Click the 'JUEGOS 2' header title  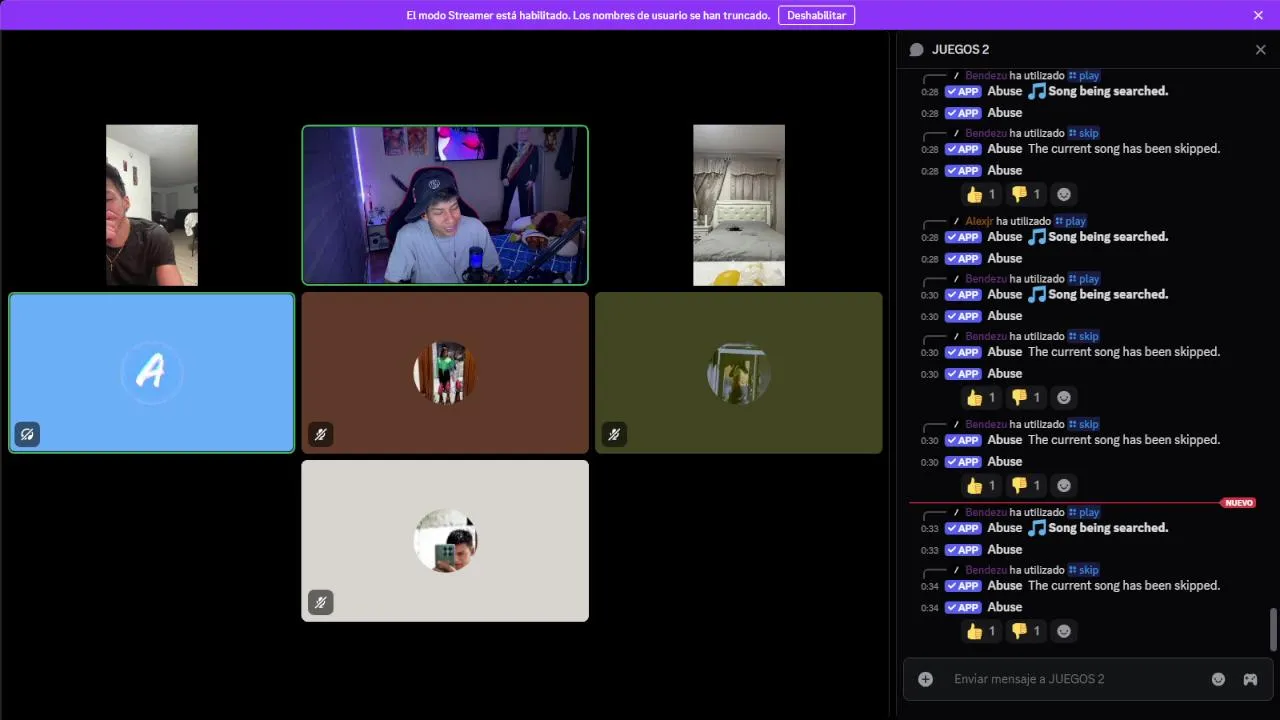[x=960, y=50]
